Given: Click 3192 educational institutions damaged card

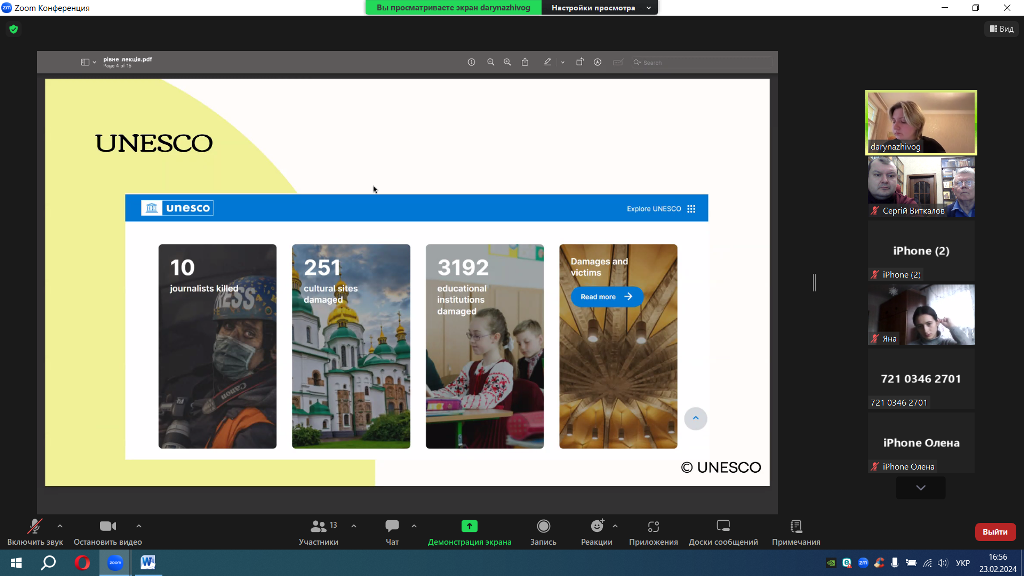Looking at the screenshot, I should pos(485,346).
